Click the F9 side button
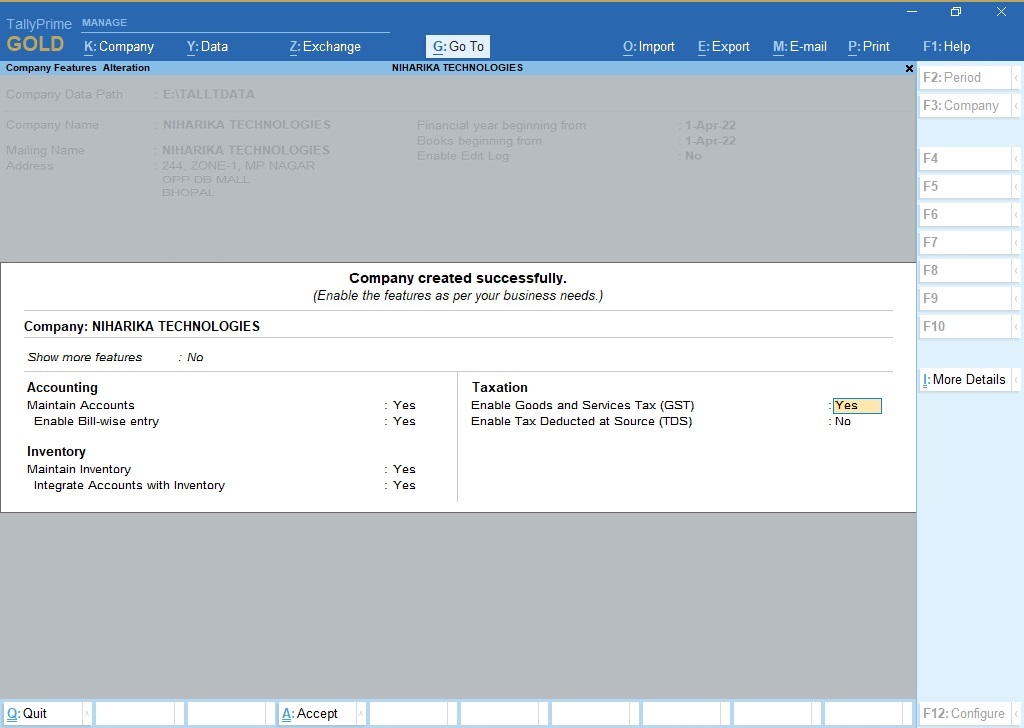The image size is (1024, 728). pyautogui.click(x=965, y=299)
